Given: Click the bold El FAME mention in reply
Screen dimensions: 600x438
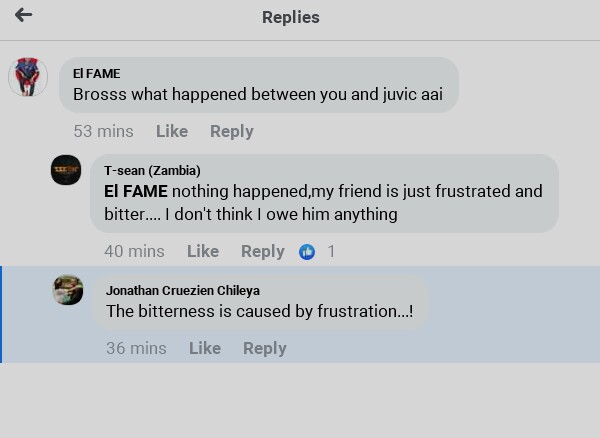Looking at the screenshot, I should click(135, 191).
